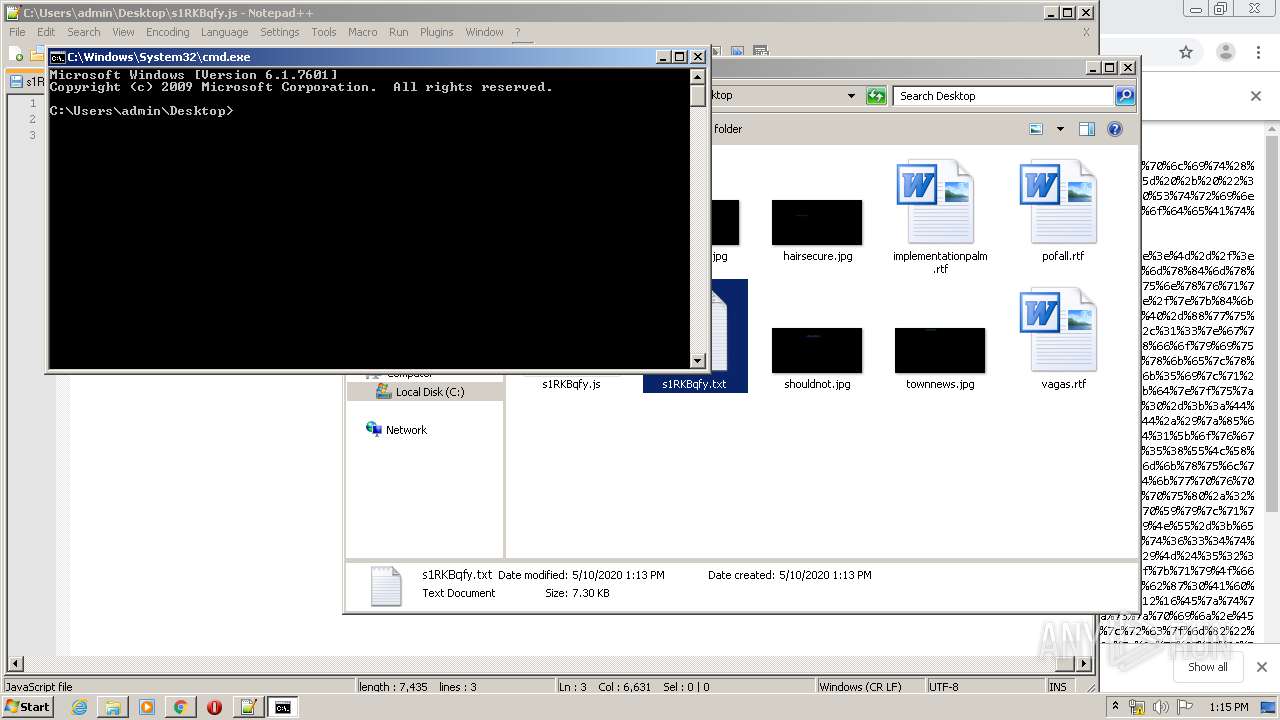Open the Edit menu in Notepad++
The width and height of the screenshot is (1280, 720).
(46, 32)
